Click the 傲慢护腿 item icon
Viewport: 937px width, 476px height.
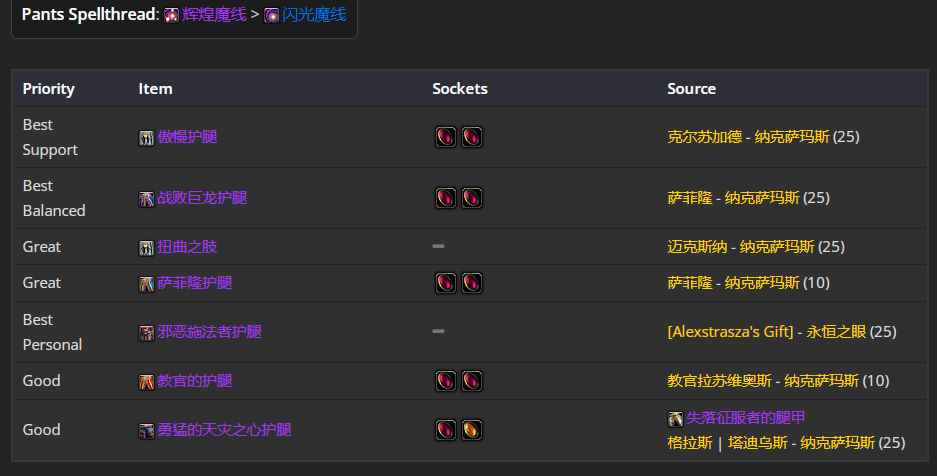146,138
